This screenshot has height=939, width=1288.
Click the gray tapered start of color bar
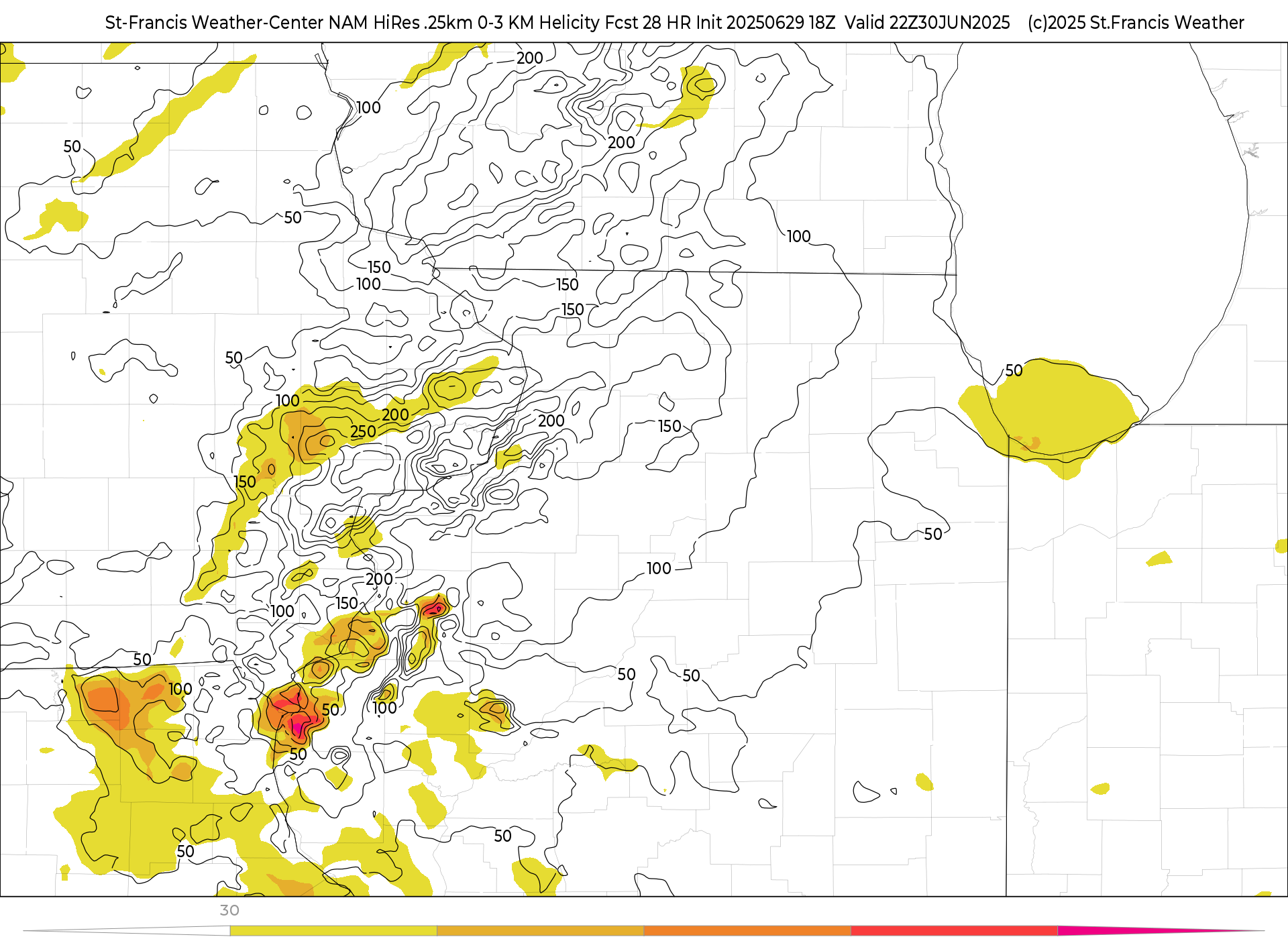127,931
